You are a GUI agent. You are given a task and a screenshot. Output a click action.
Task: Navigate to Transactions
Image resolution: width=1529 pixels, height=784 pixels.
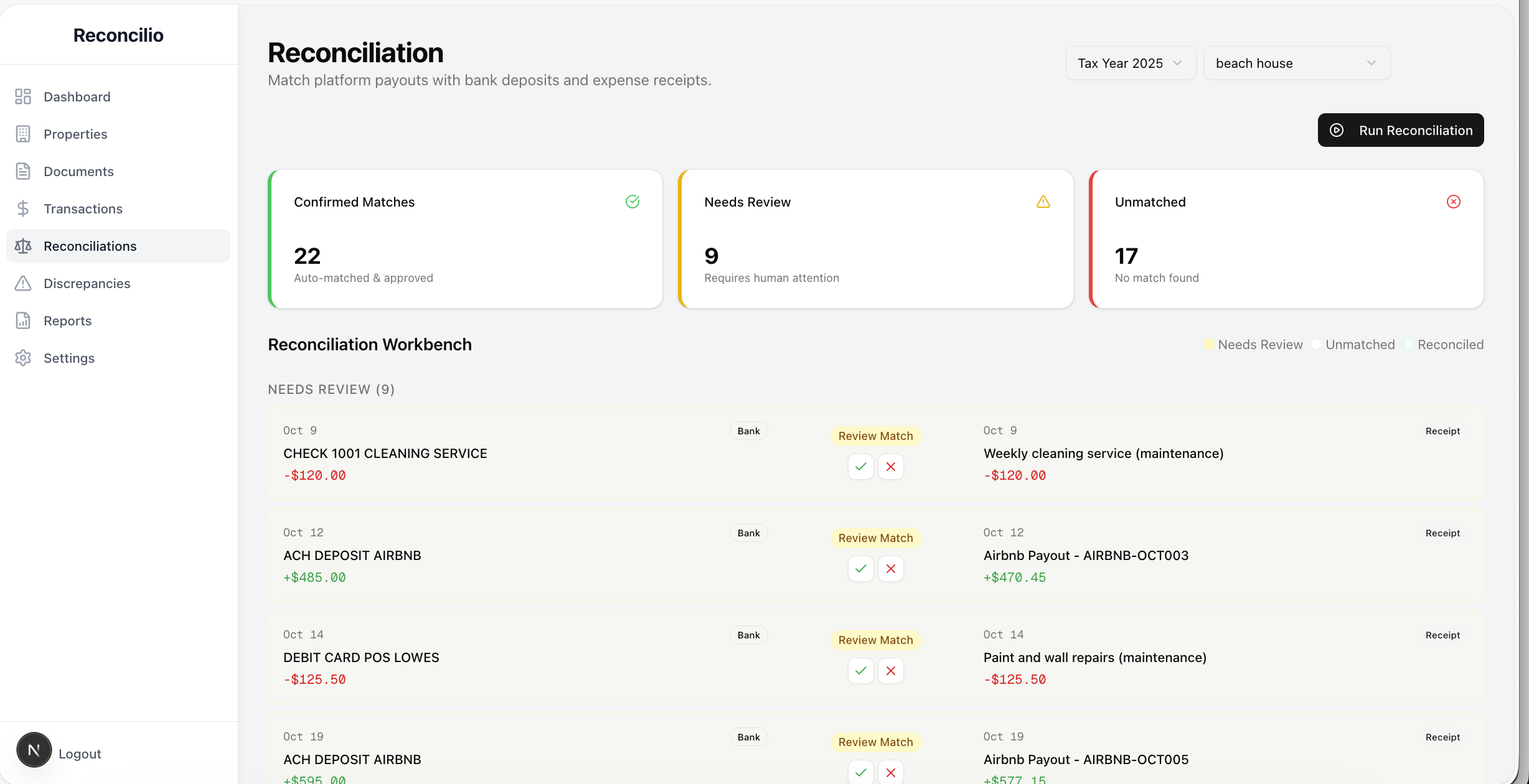coord(118,208)
